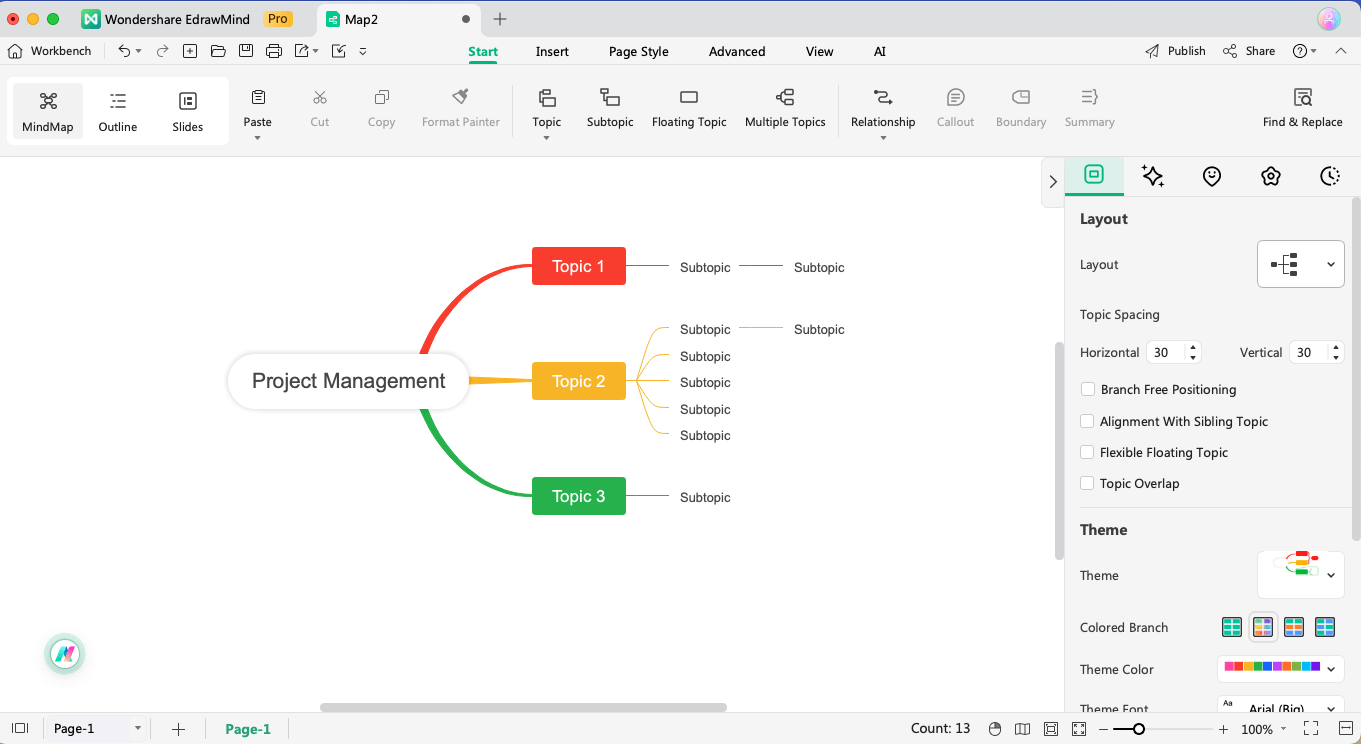Open the Layout style dropdown
Image resolution: width=1361 pixels, height=744 pixels.
tap(1300, 264)
